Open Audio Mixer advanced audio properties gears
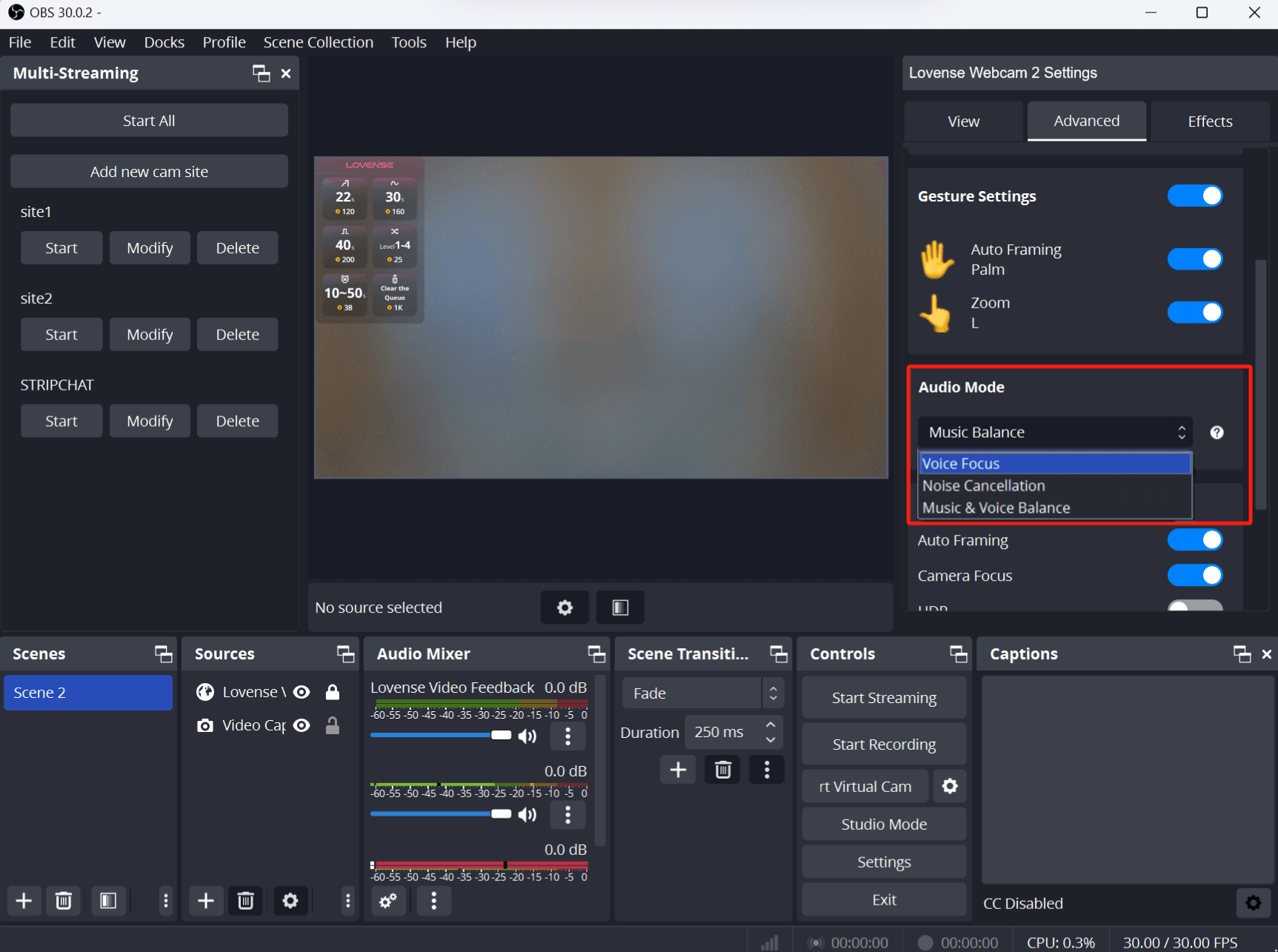1278x952 pixels. pyautogui.click(x=387, y=900)
